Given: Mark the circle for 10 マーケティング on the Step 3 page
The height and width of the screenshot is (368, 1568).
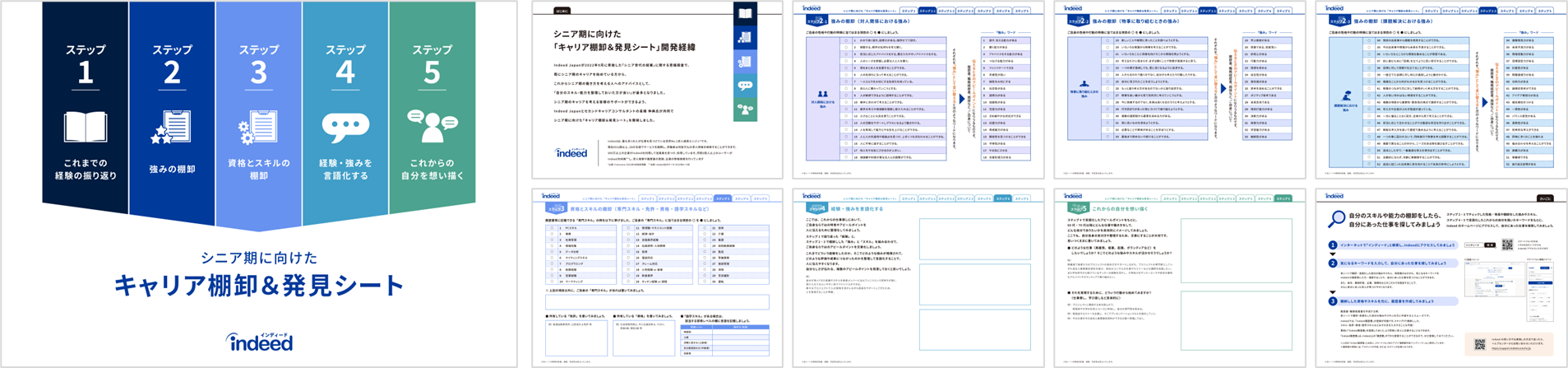Looking at the screenshot, I should [551, 282].
